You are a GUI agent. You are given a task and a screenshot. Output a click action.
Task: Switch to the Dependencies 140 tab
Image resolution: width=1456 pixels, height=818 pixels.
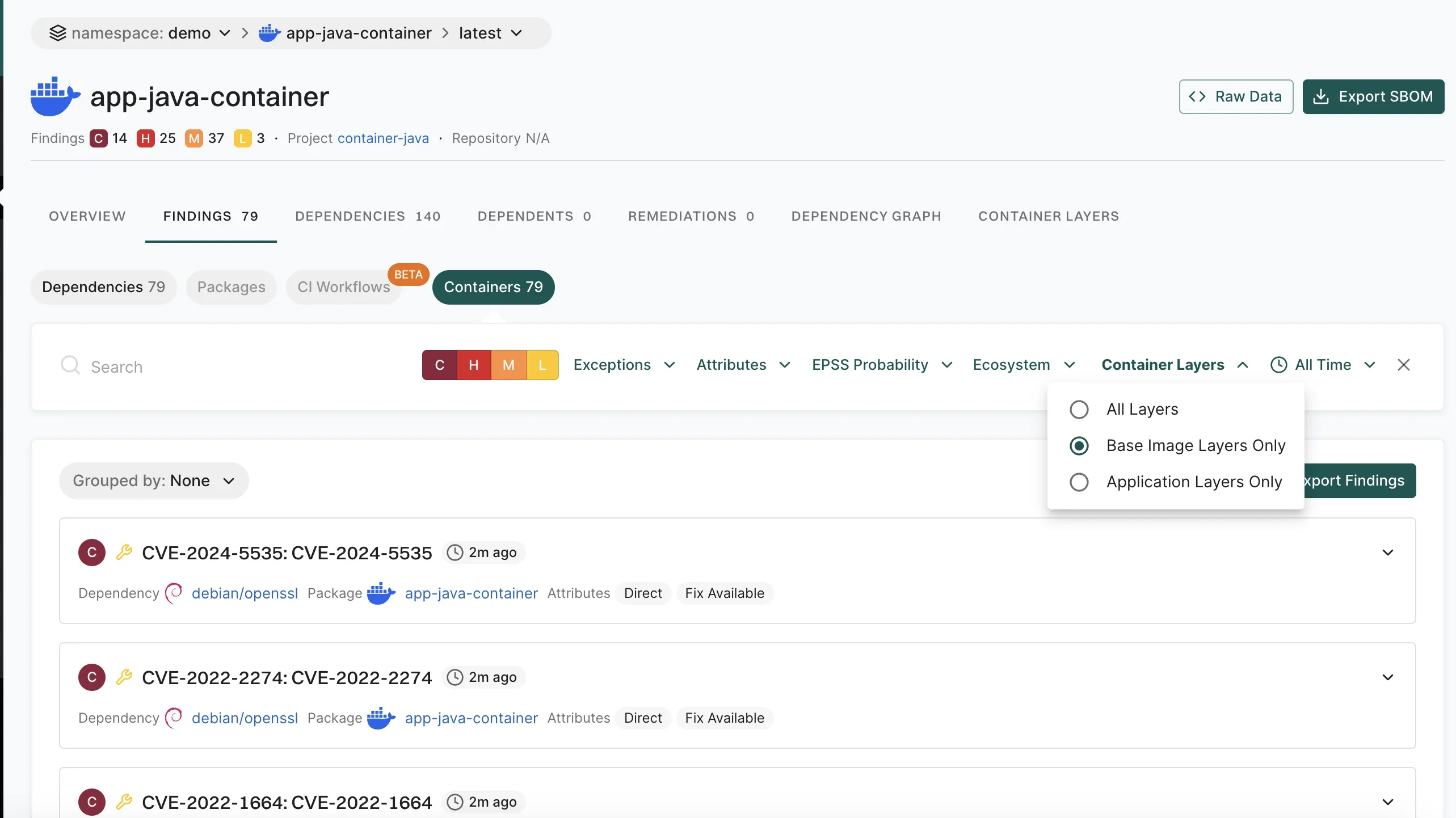(x=368, y=216)
